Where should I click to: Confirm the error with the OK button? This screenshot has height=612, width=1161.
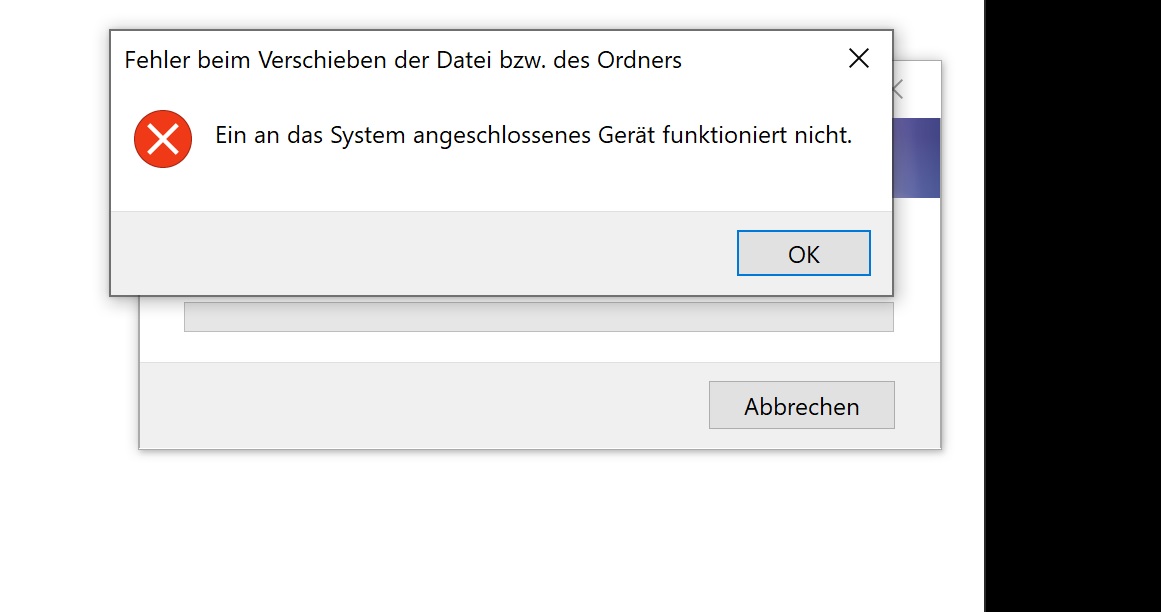(803, 253)
